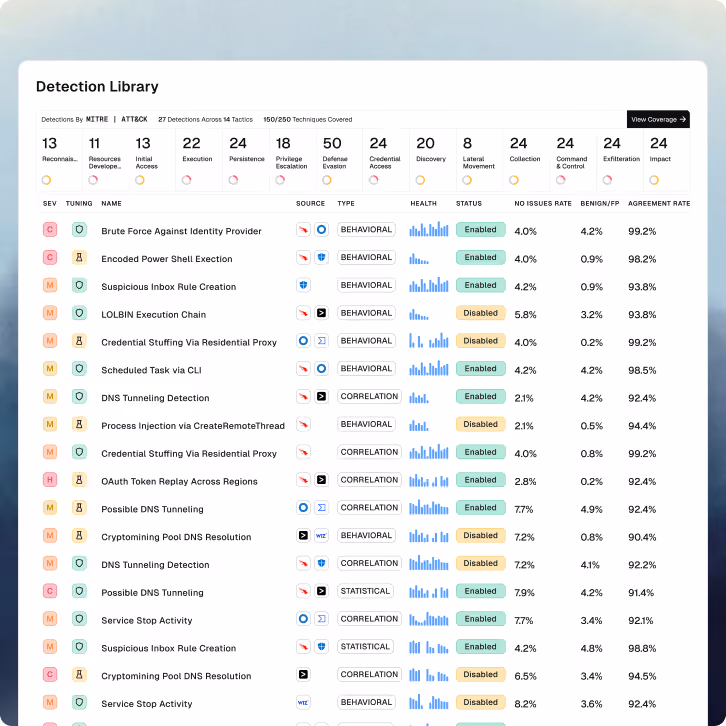
Task: Click the blue shield source icon in Suspicious Inbox BEHAVIORAL row
Action: point(303,285)
